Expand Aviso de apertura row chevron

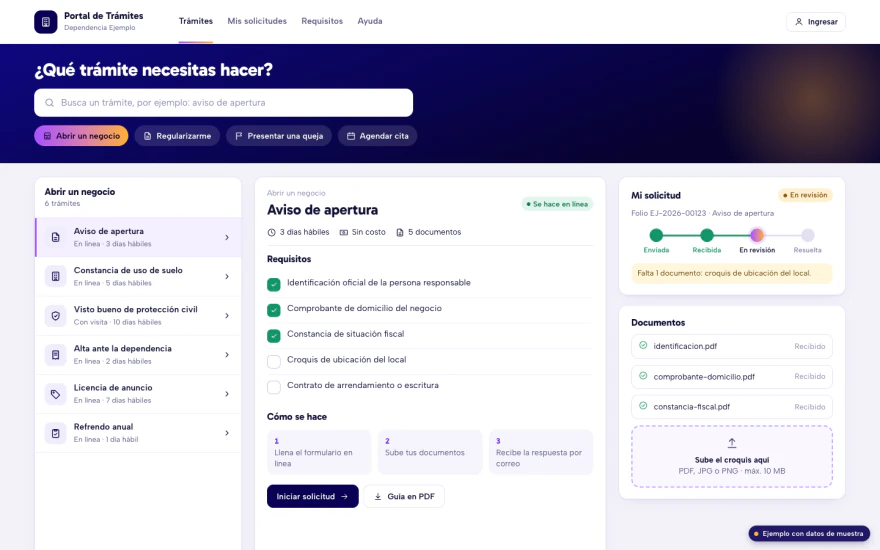pyautogui.click(x=227, y=237)
